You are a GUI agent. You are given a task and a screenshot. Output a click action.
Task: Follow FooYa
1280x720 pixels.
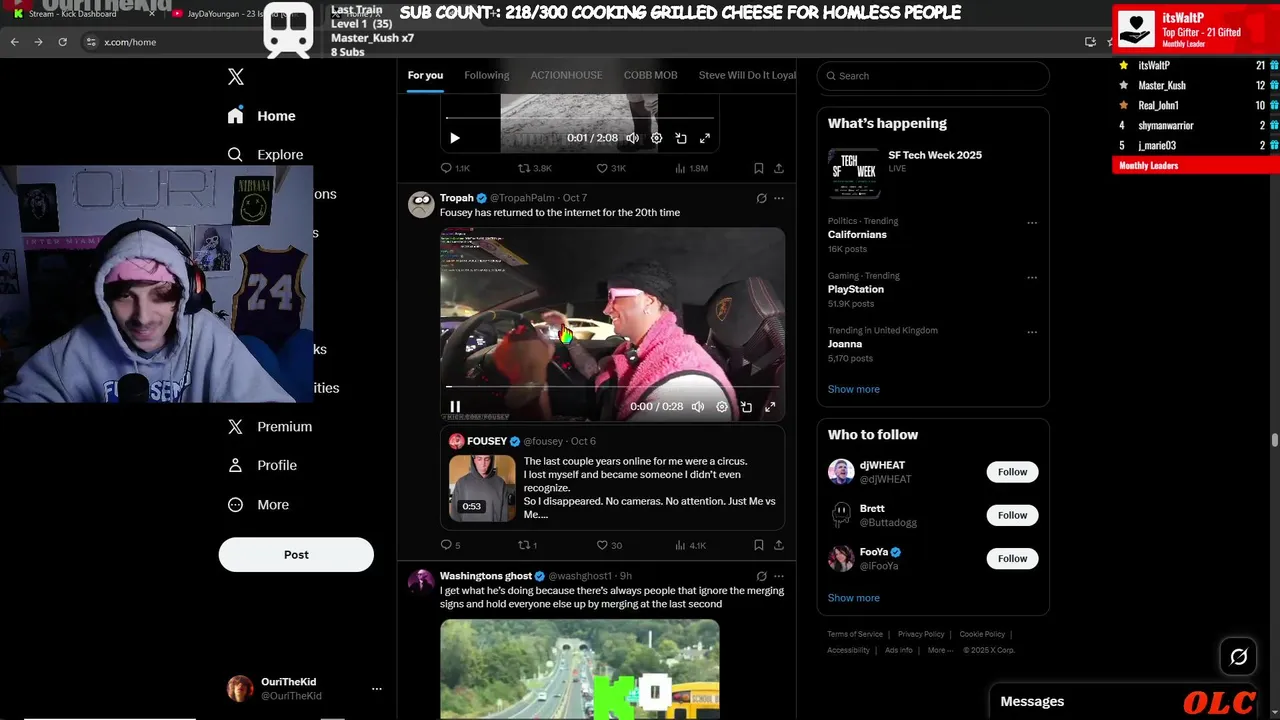coord(1012,558)
